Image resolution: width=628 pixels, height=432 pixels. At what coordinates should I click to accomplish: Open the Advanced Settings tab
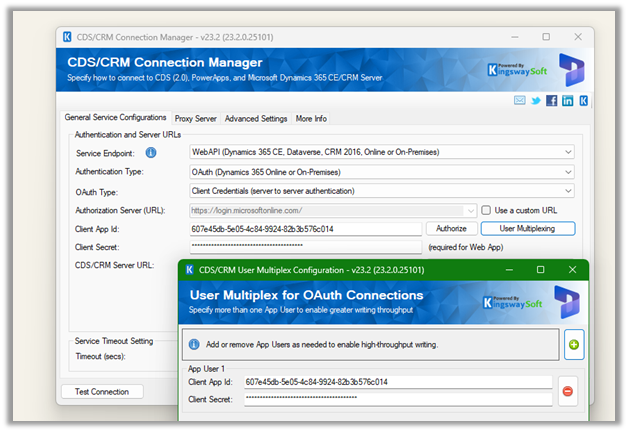click(x=256, y=119)
